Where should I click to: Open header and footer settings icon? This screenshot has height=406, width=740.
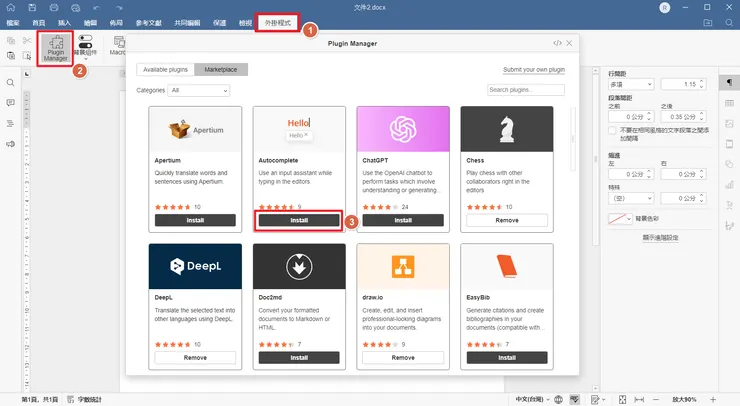click(x=729, y=144)
